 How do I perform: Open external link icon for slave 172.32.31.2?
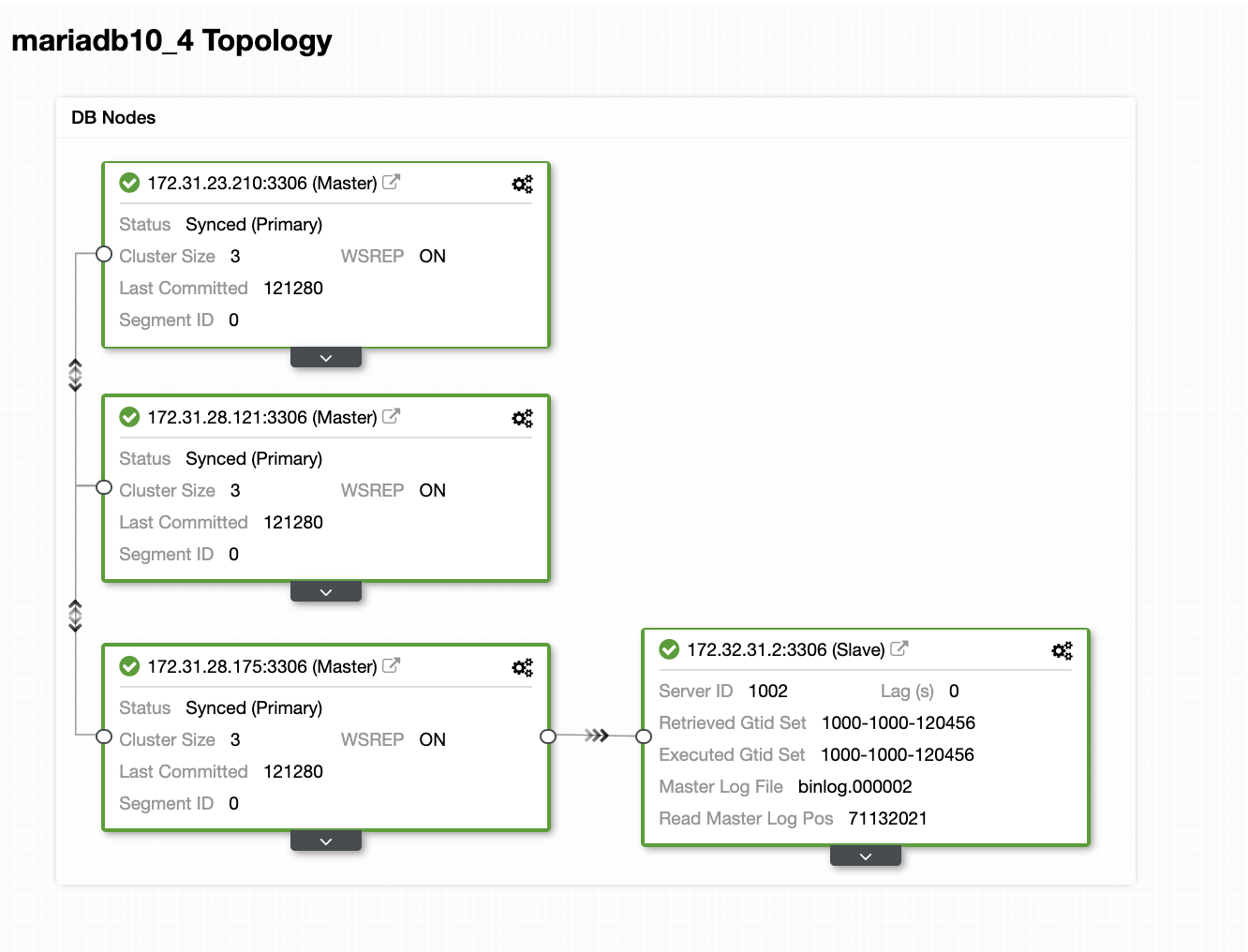coord(899,648)
